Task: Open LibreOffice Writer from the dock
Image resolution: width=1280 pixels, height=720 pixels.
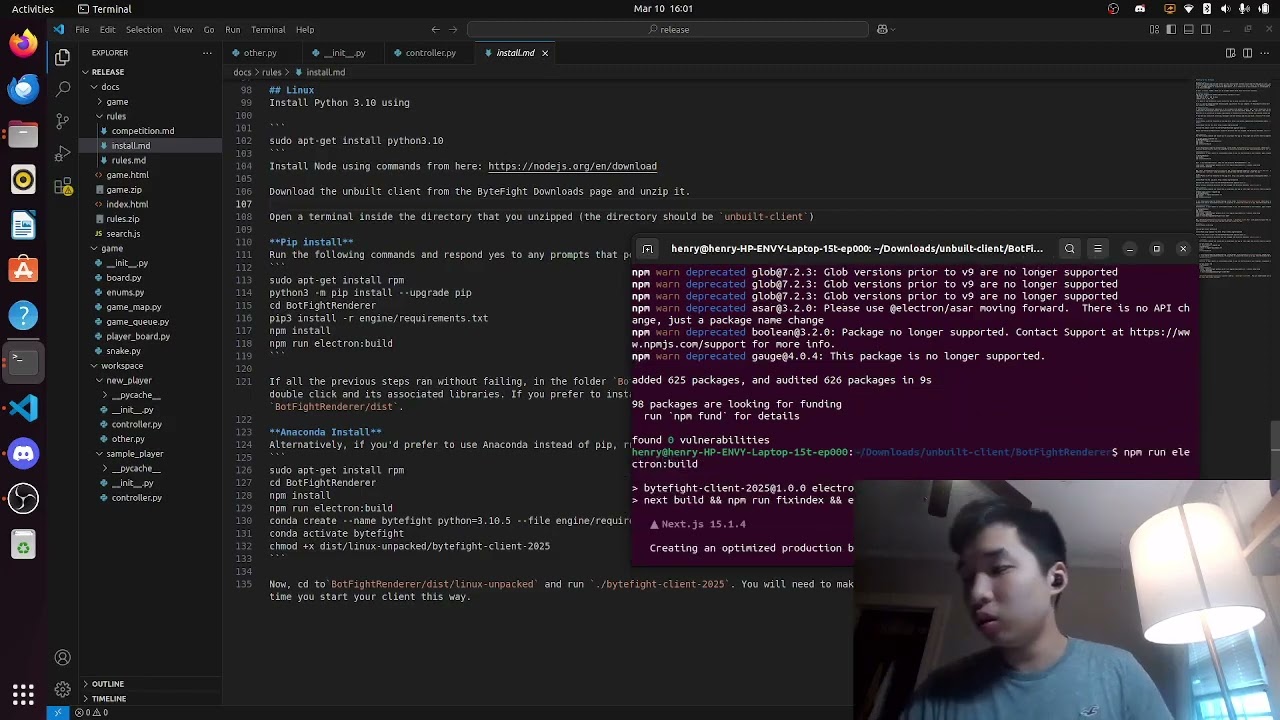Action: tap(23, 225)
